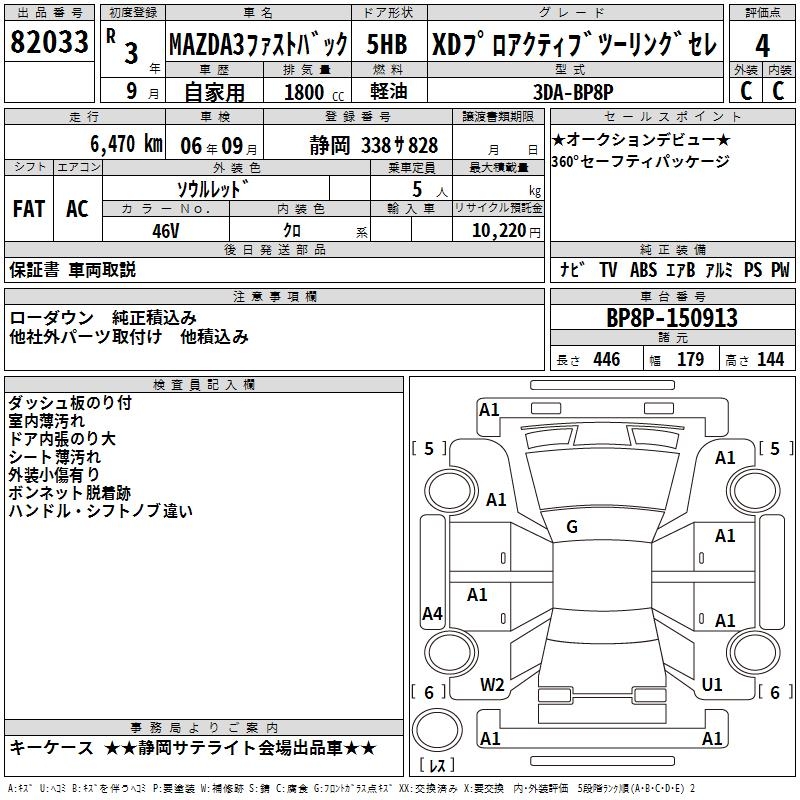The image size is (800, 800).
Task: Select the note line ローダウン 純正積込み
Action: [103, 318]
